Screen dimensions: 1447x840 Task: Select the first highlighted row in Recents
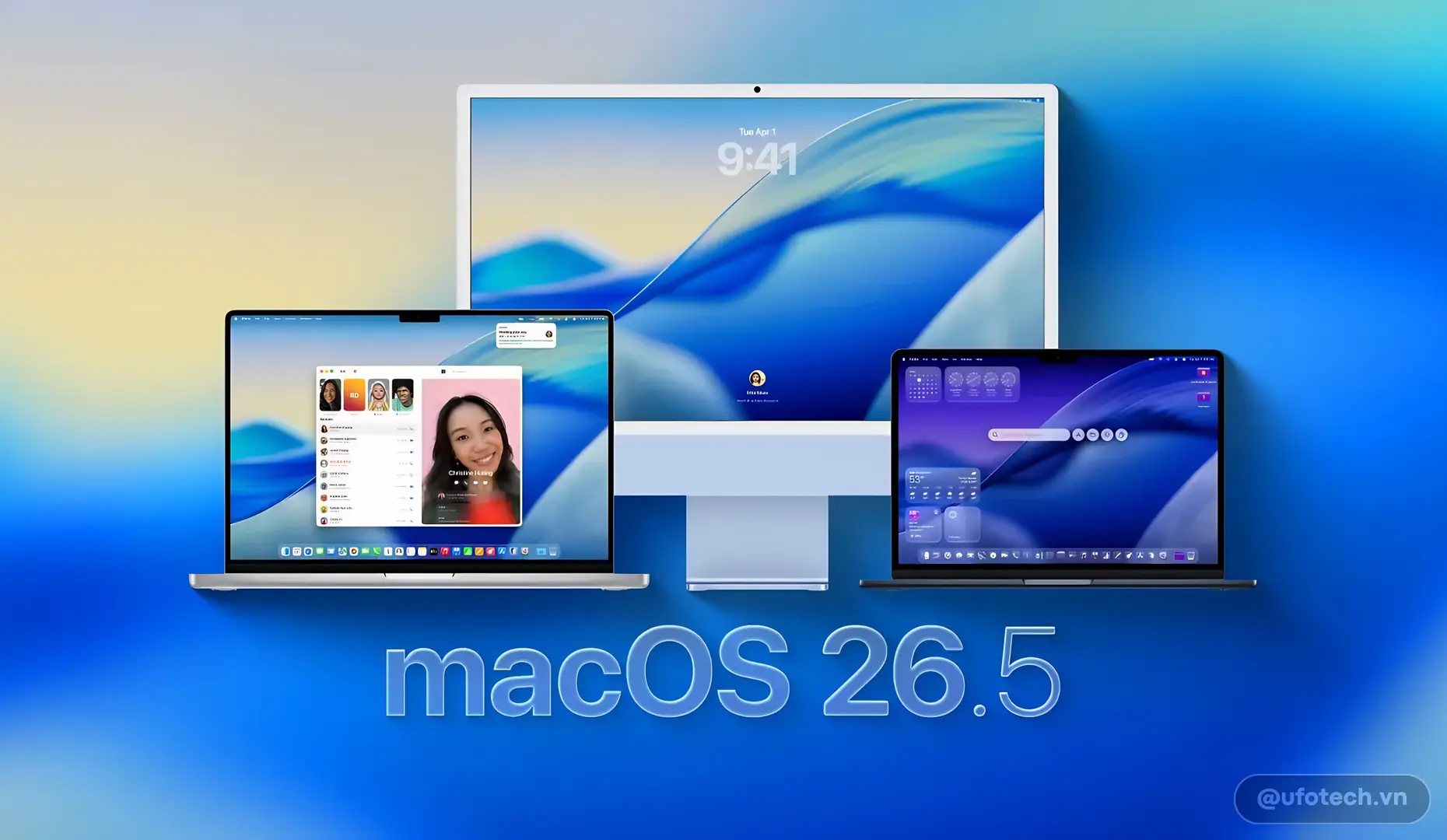coord(368,429)
